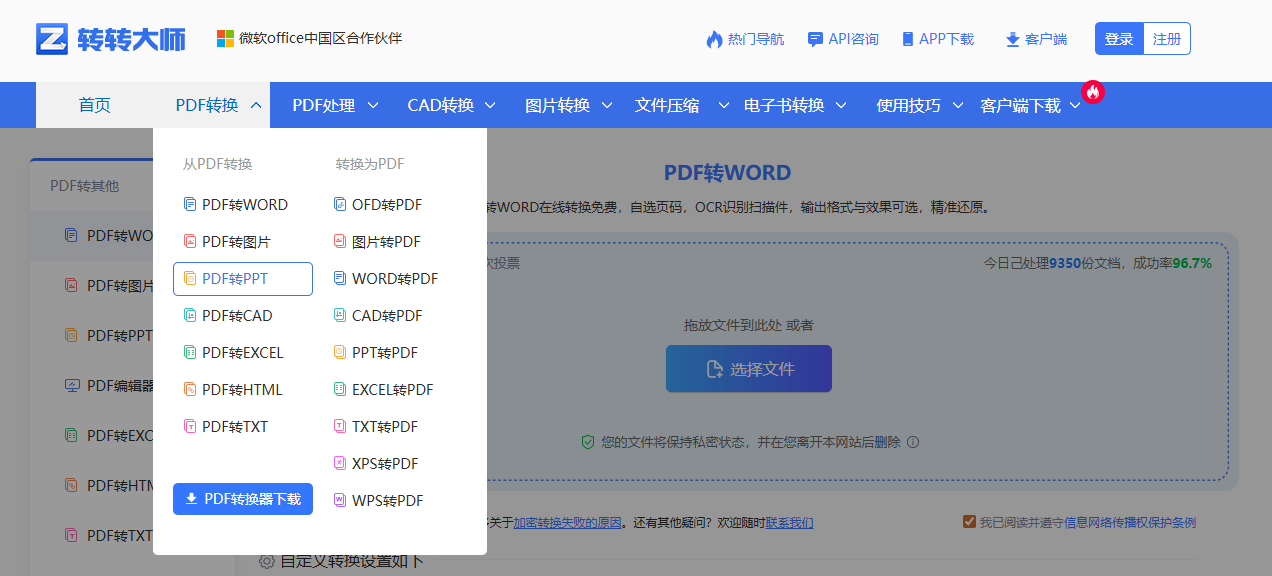Select the PDF转WORD text in the dropdown
The height and width of the screenshot is (576, 1272).
pos(245,204)
